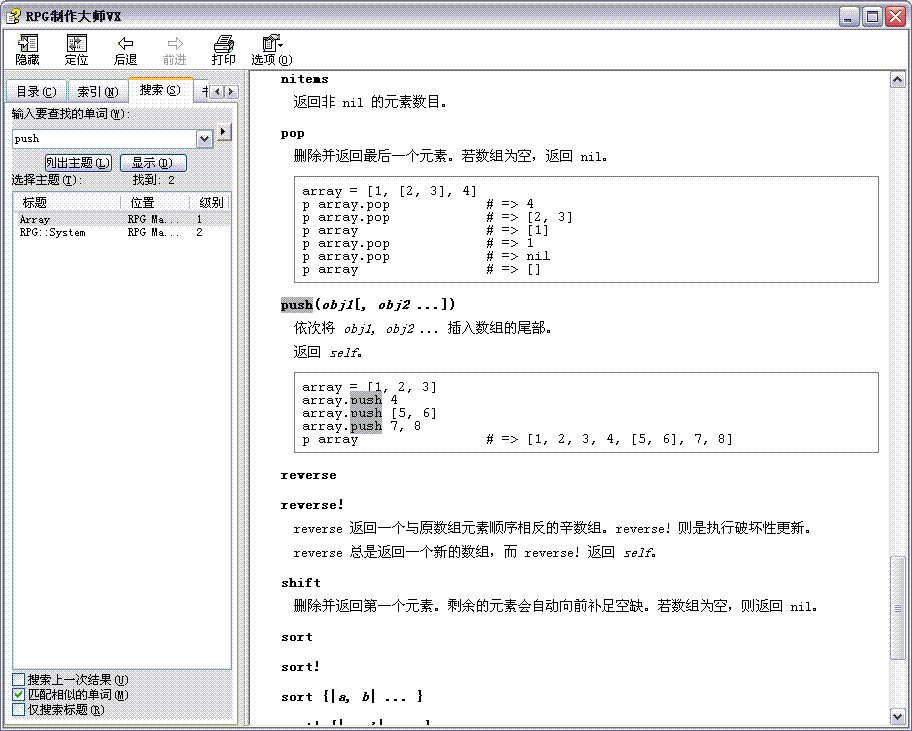Click the sort! method heading
The height and width of the screenshot is (731, 912).
point(301,667)
